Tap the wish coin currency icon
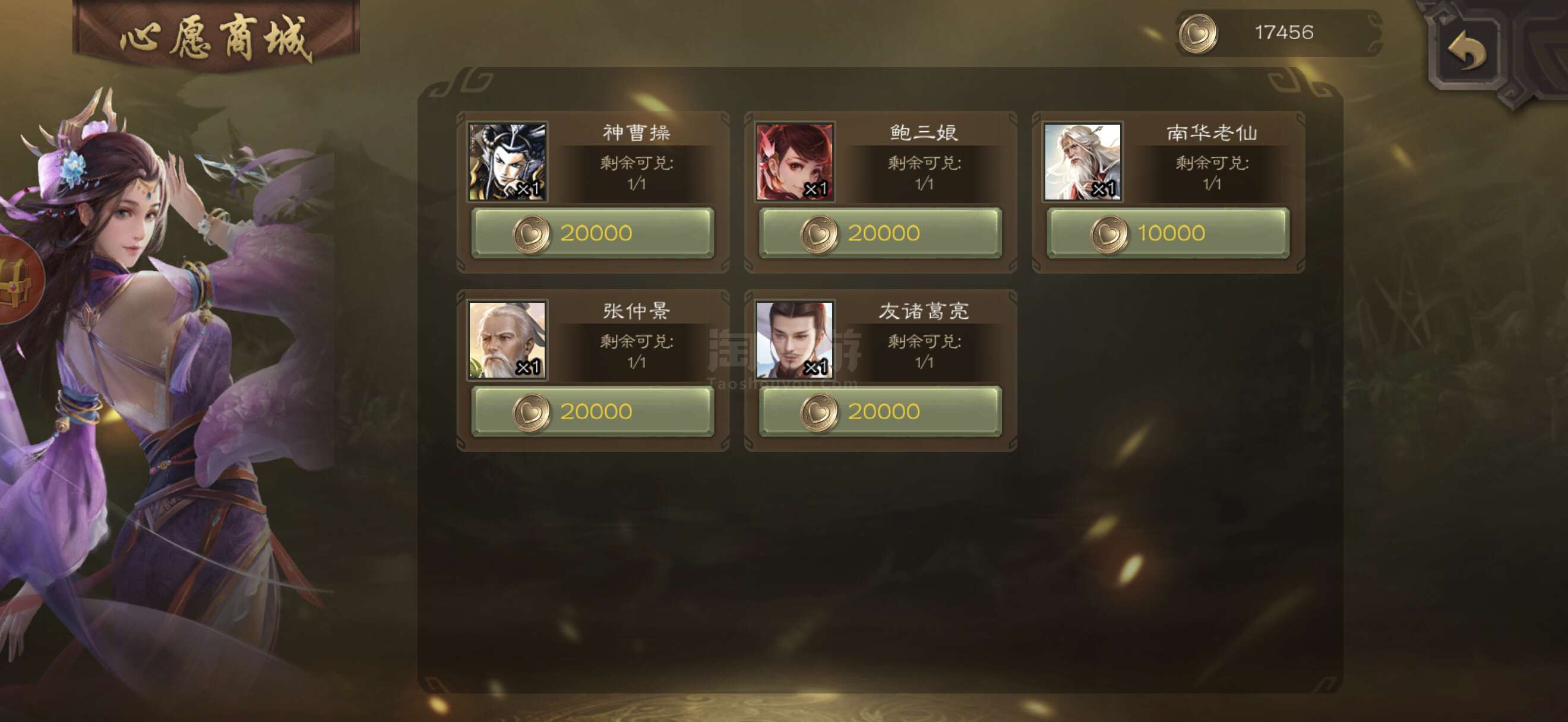This screenshot has height=722, width=1568. coord(1198,33)
